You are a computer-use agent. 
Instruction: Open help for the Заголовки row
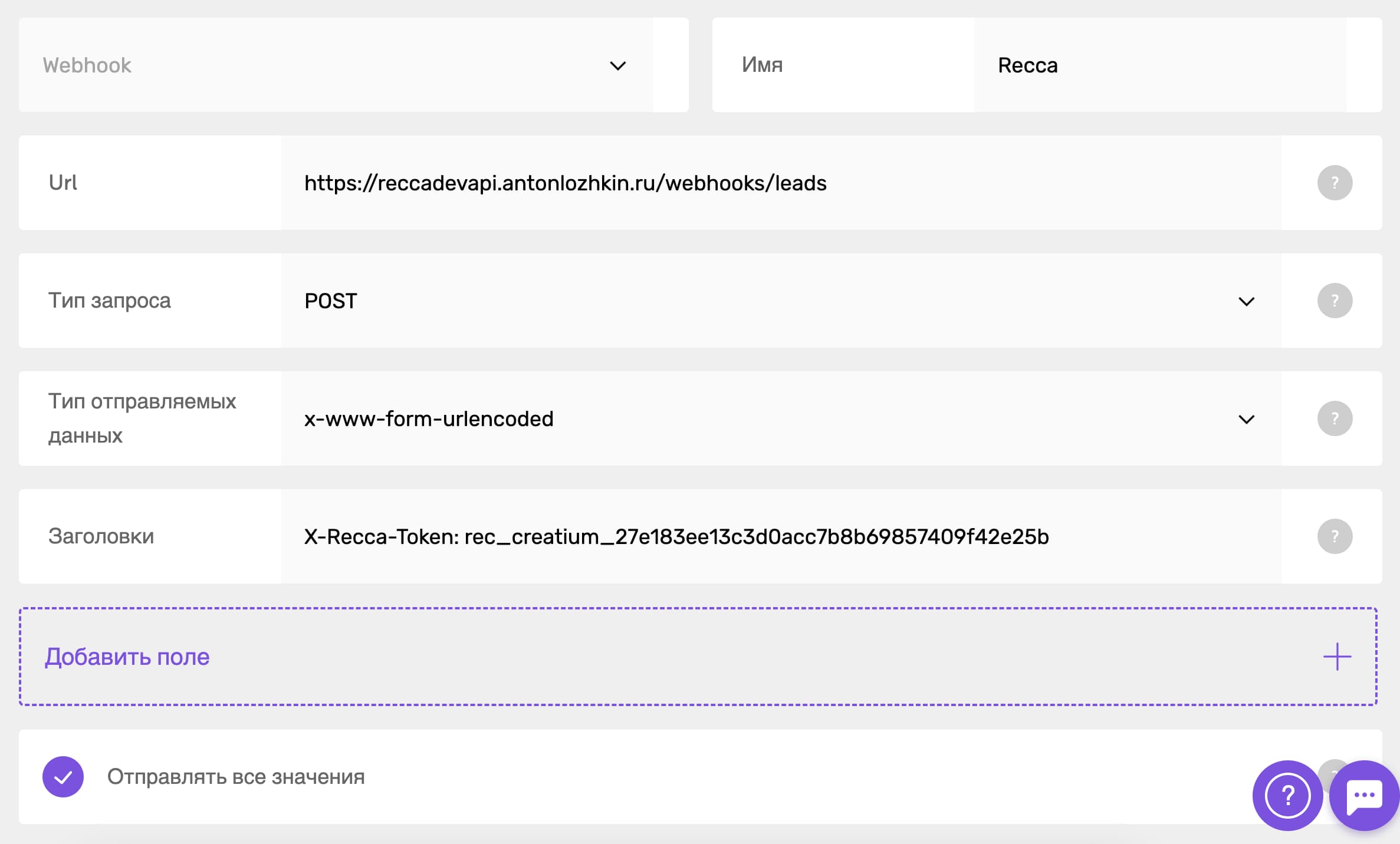[x=1335, y=536]
